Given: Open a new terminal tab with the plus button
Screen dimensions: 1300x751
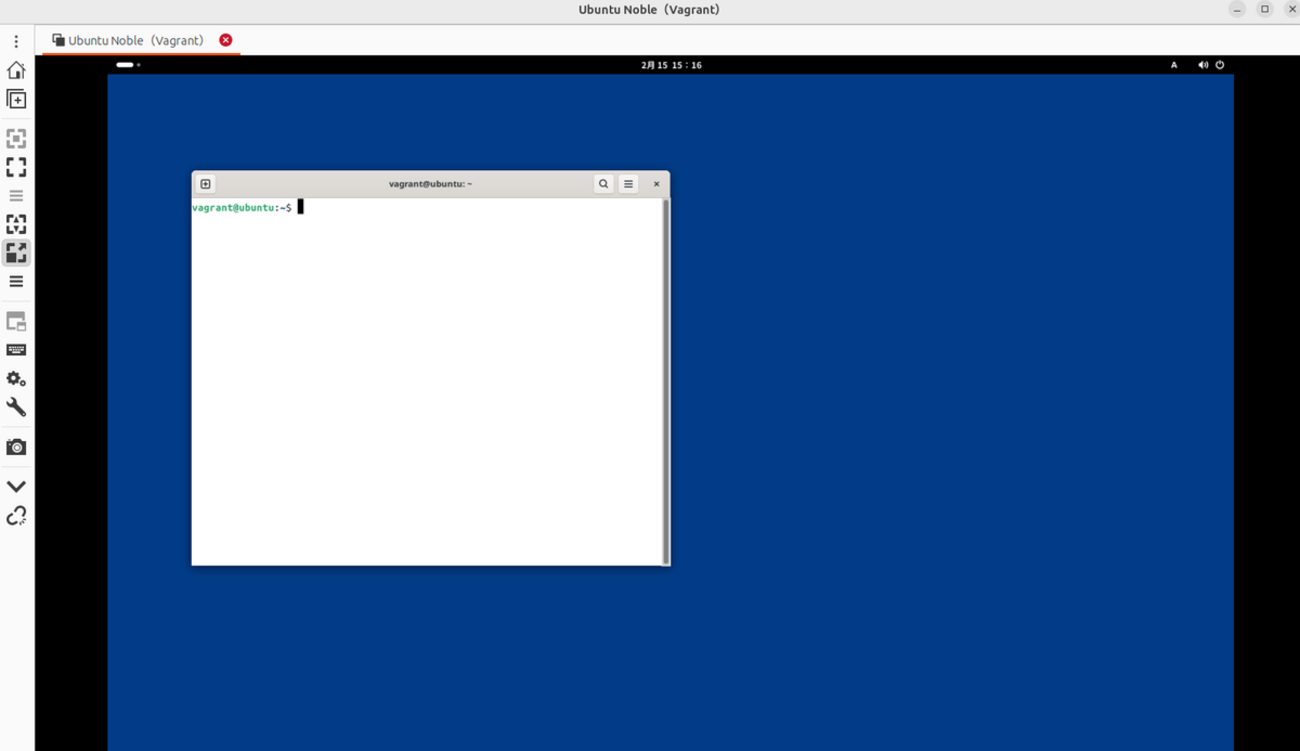Looking at the screenshot, I should tap(205, 183).
